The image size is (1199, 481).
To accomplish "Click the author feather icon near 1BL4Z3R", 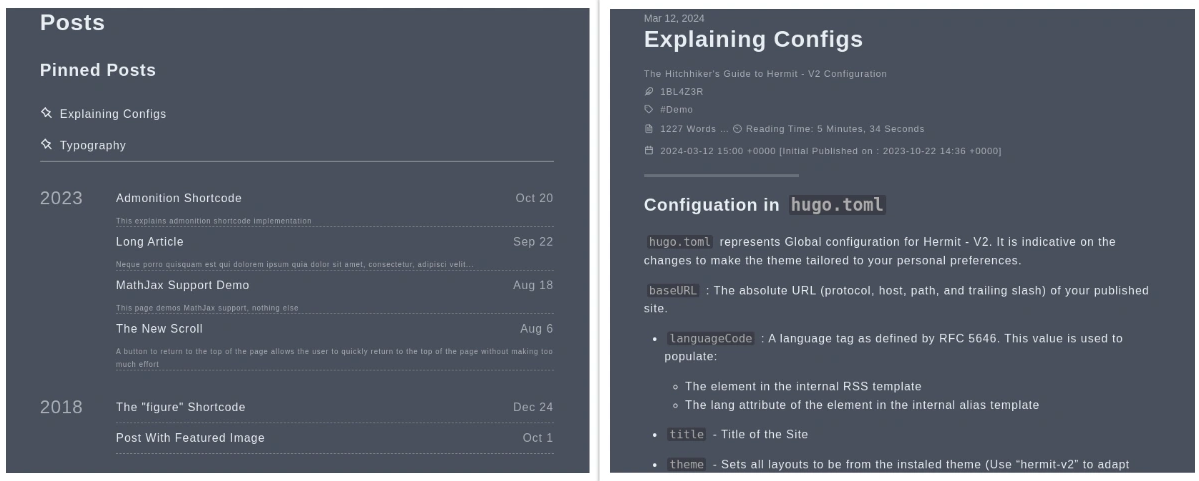I will click(x=649, y=92).
